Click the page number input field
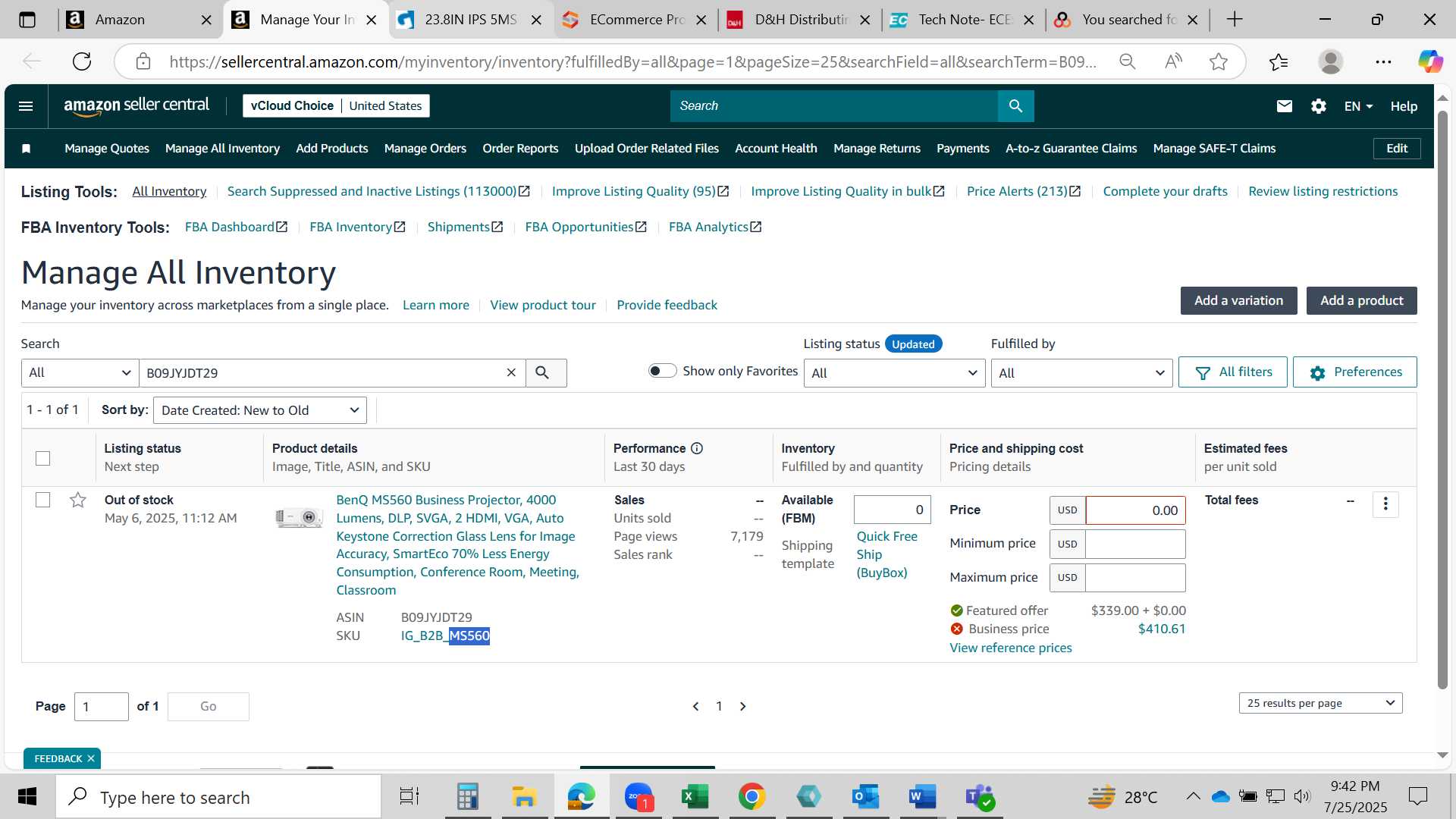 (101, 706)
